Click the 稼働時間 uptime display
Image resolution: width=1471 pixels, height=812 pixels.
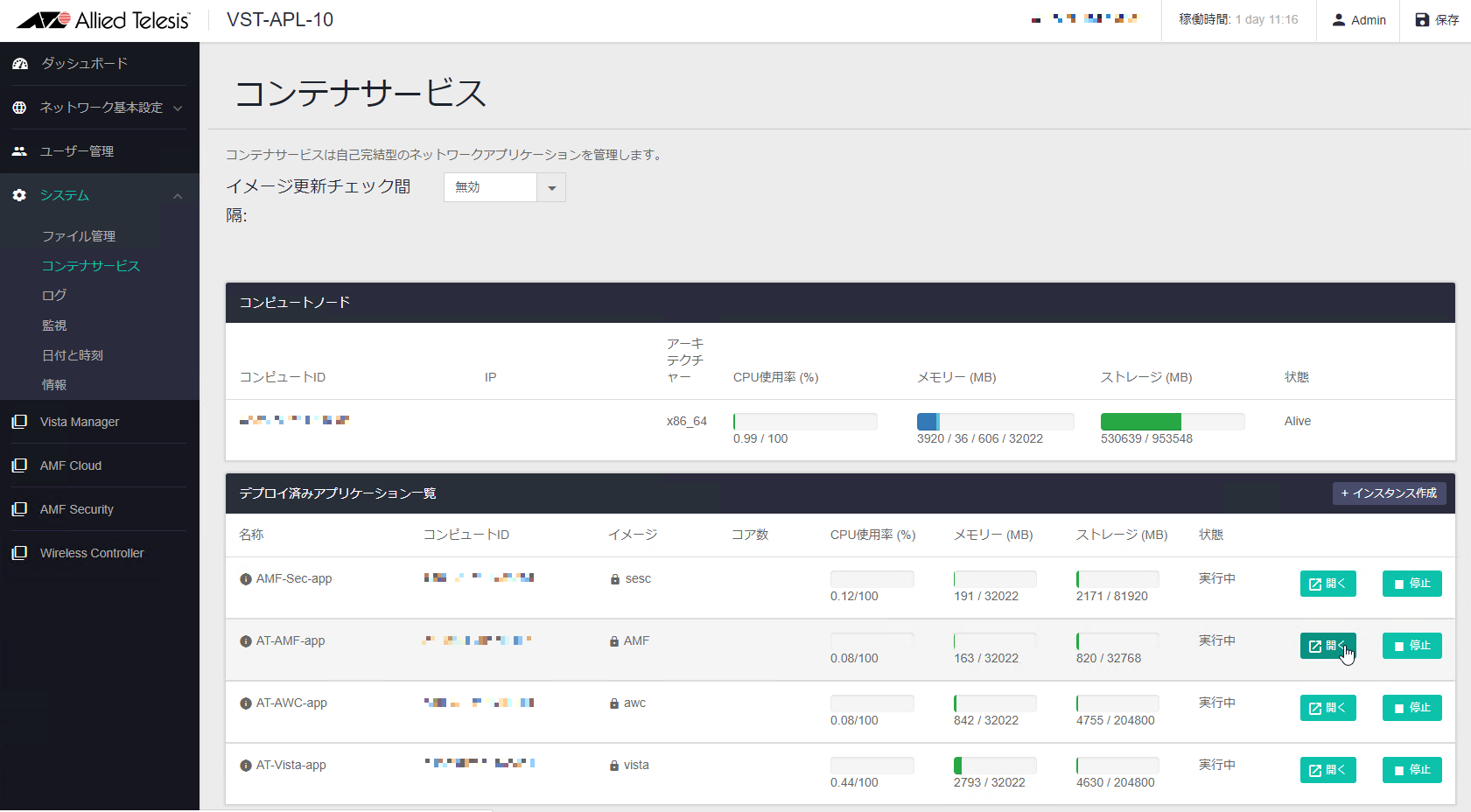pos(1238,20)
